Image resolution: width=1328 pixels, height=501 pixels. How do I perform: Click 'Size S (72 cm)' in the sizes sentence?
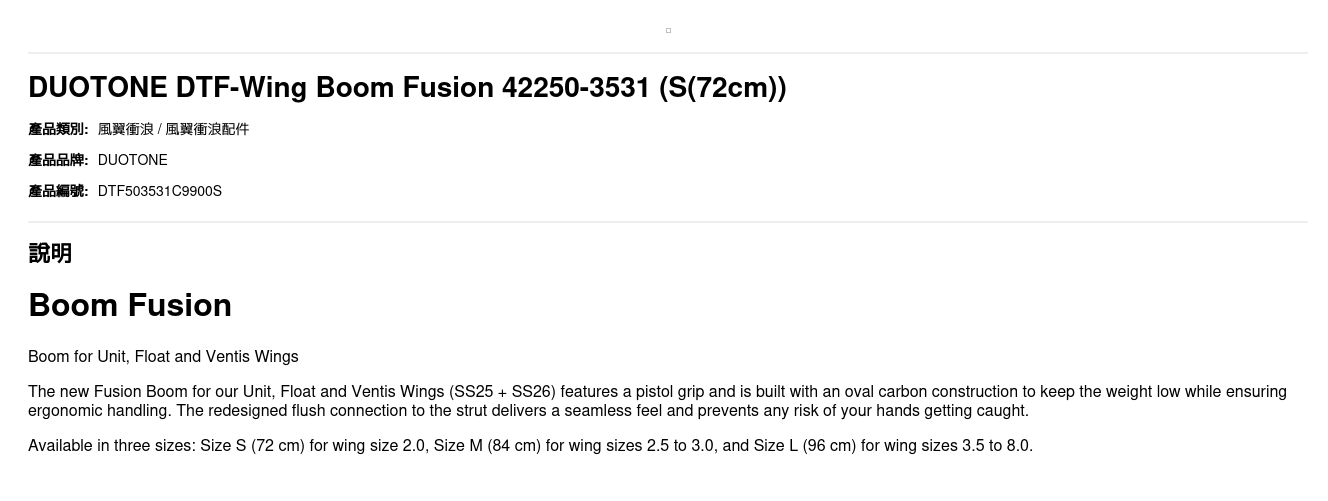pyautogui.click(x=252, y=446)
